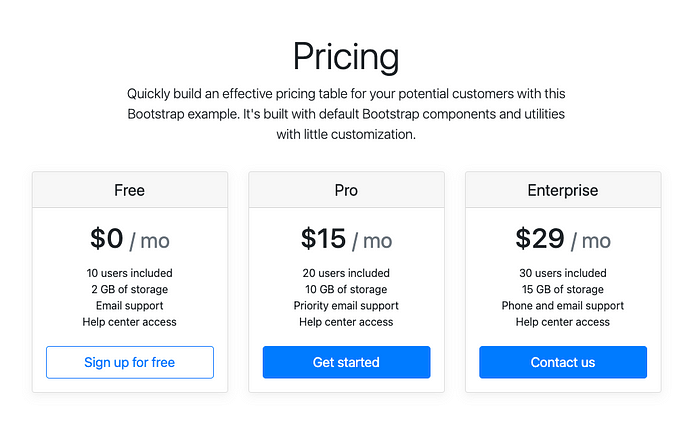This screenshot has width=700, height=426.
Task: Click the $15 / mo price
Action: 346,239
